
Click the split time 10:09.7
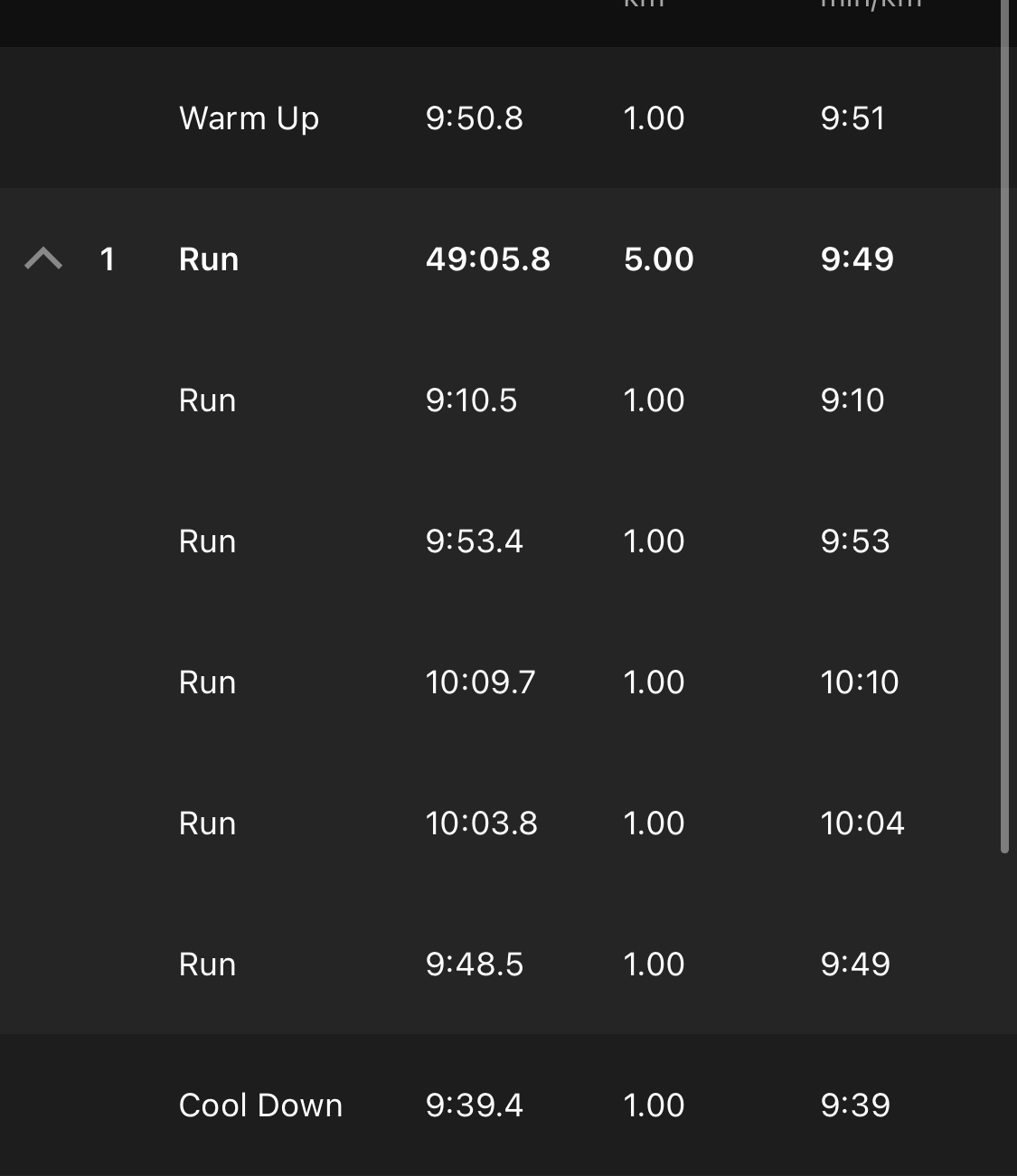[480, 682]
